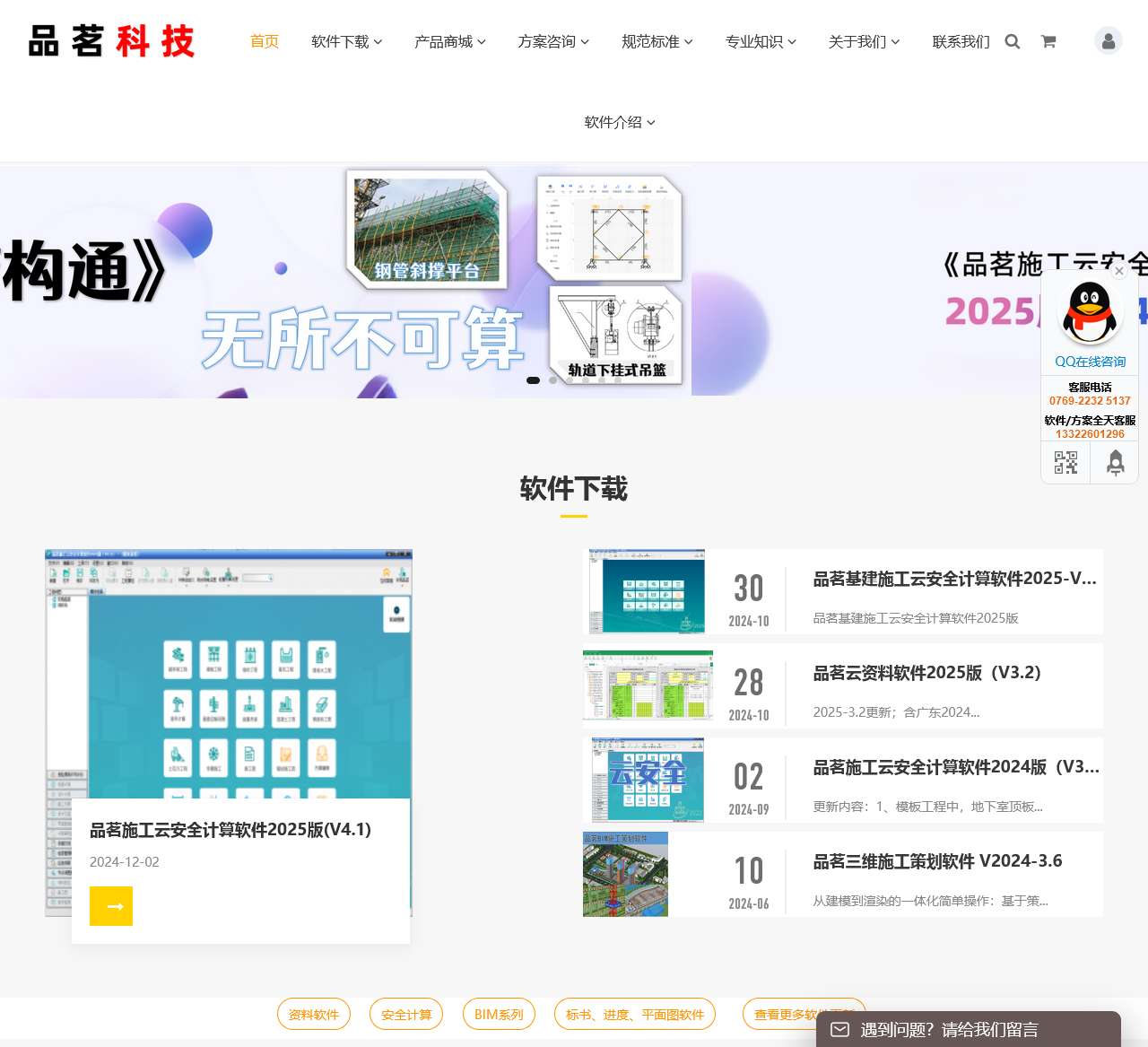Select the 安全计算 category tab

click(x=406, y=1015)
